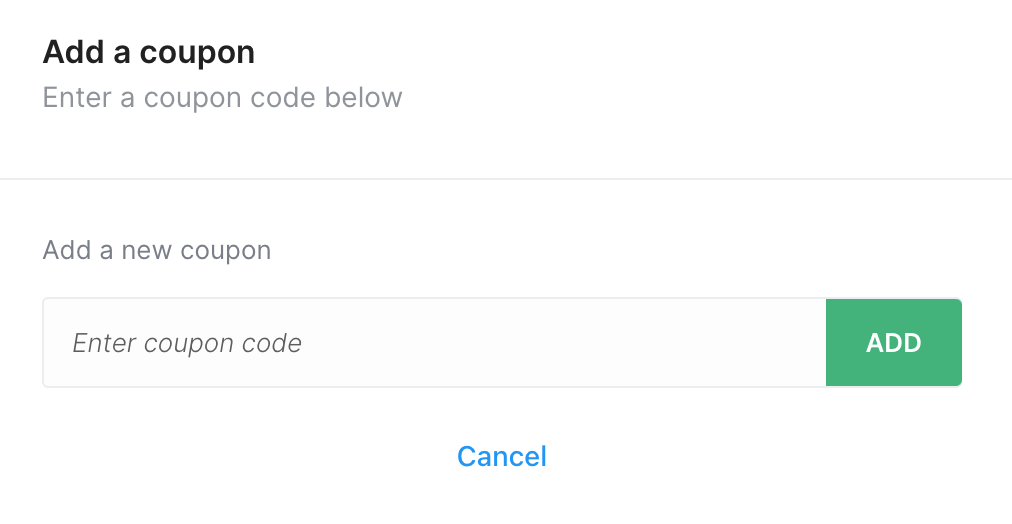Click the green ADD button
1012x524 pixels.
click(x=894, y=343)
